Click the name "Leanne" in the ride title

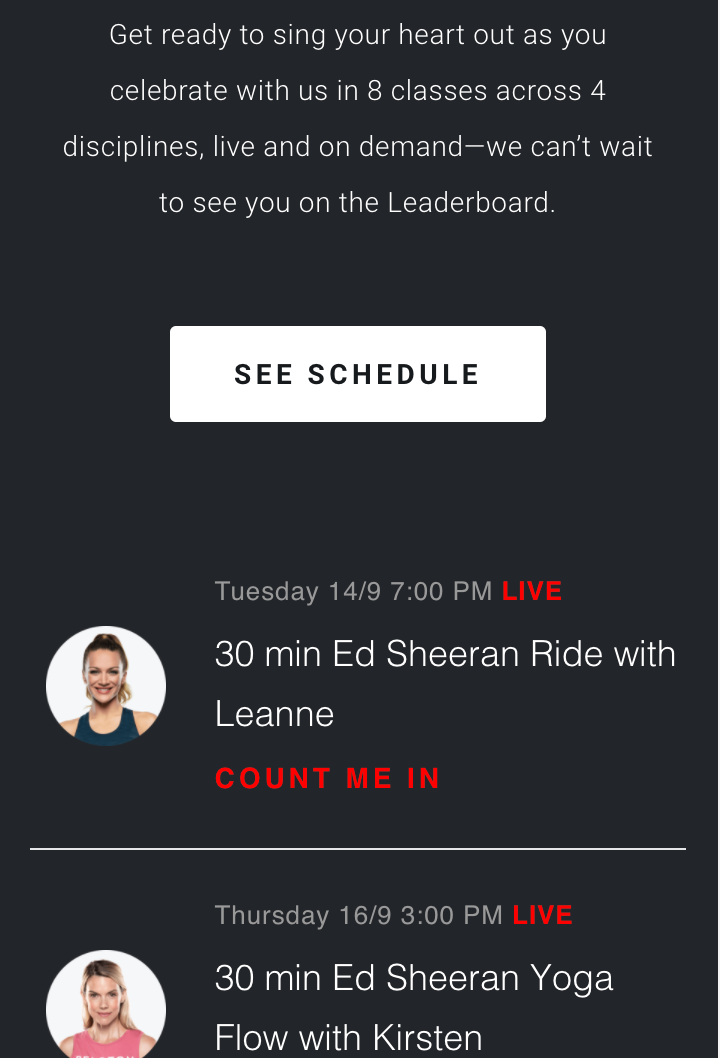click(274, 714)
